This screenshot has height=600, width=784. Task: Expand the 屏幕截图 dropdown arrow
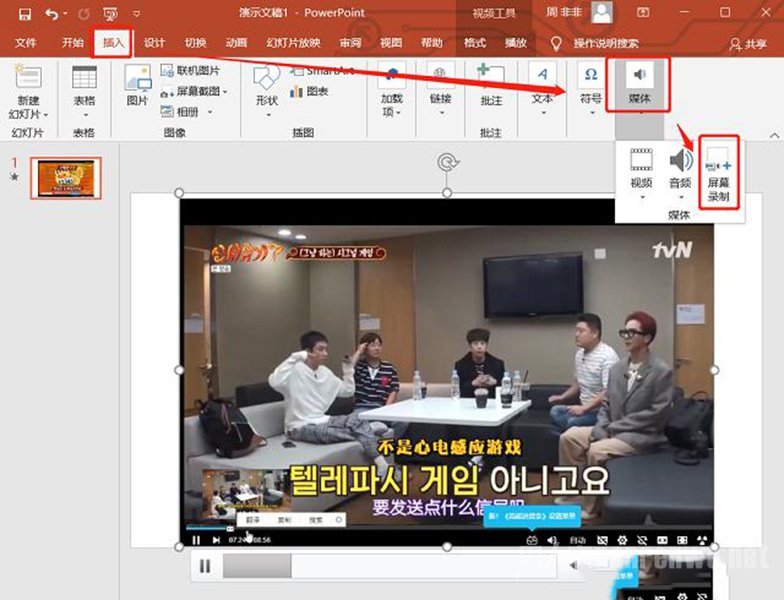pyautogui.click(x=224, y=92)
